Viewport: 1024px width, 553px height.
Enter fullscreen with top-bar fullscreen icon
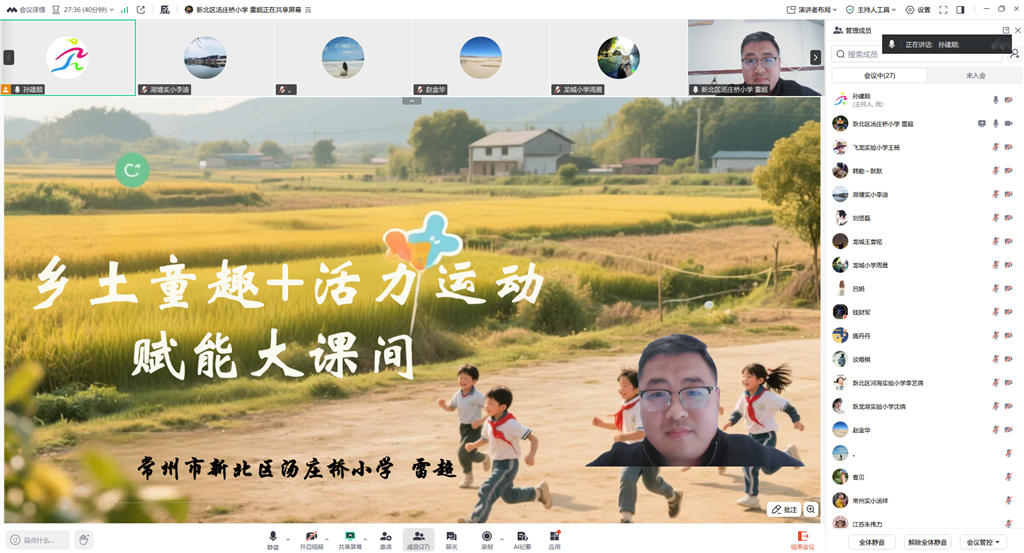click(x=943, y=10)
